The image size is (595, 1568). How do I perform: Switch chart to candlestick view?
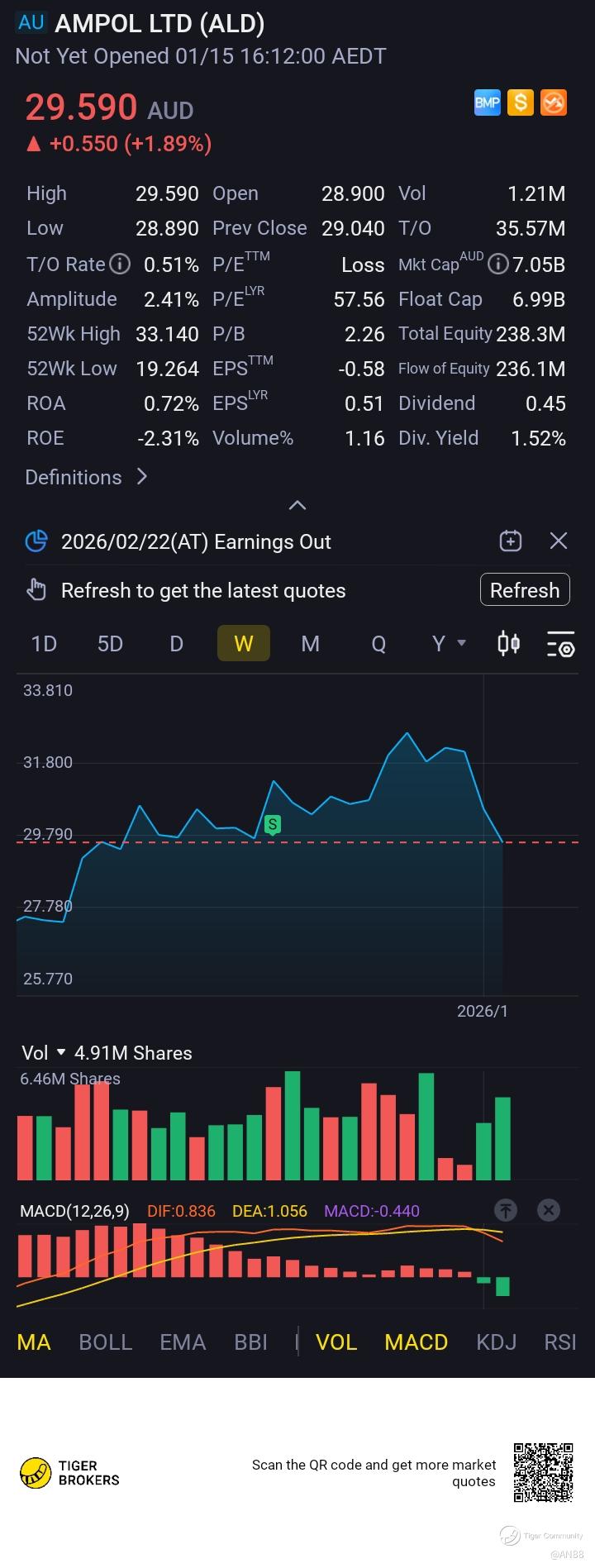[x=509, y=643]
